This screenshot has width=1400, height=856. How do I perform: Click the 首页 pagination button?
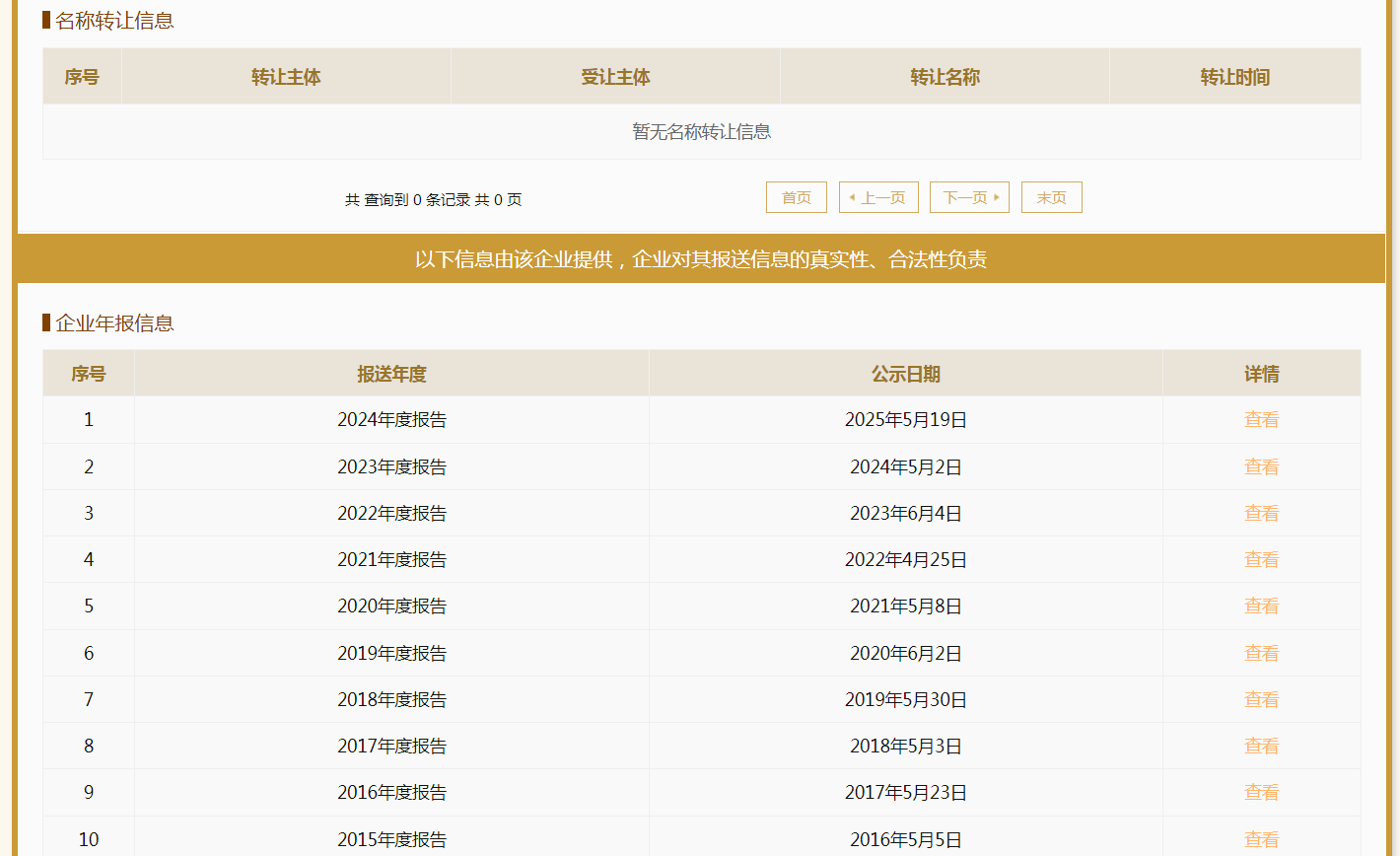click(x=796, y=197)
